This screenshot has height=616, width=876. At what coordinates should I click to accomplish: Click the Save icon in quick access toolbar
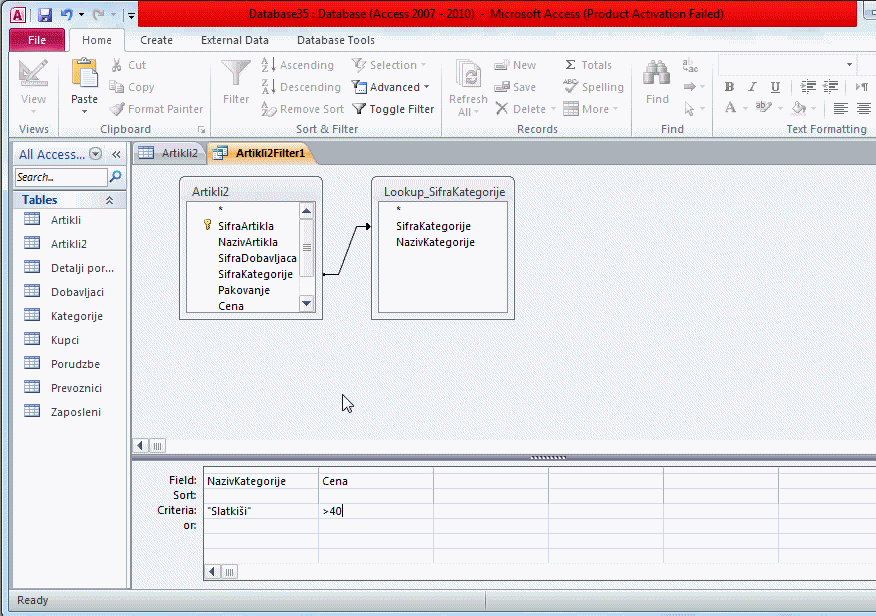(45, 15)
